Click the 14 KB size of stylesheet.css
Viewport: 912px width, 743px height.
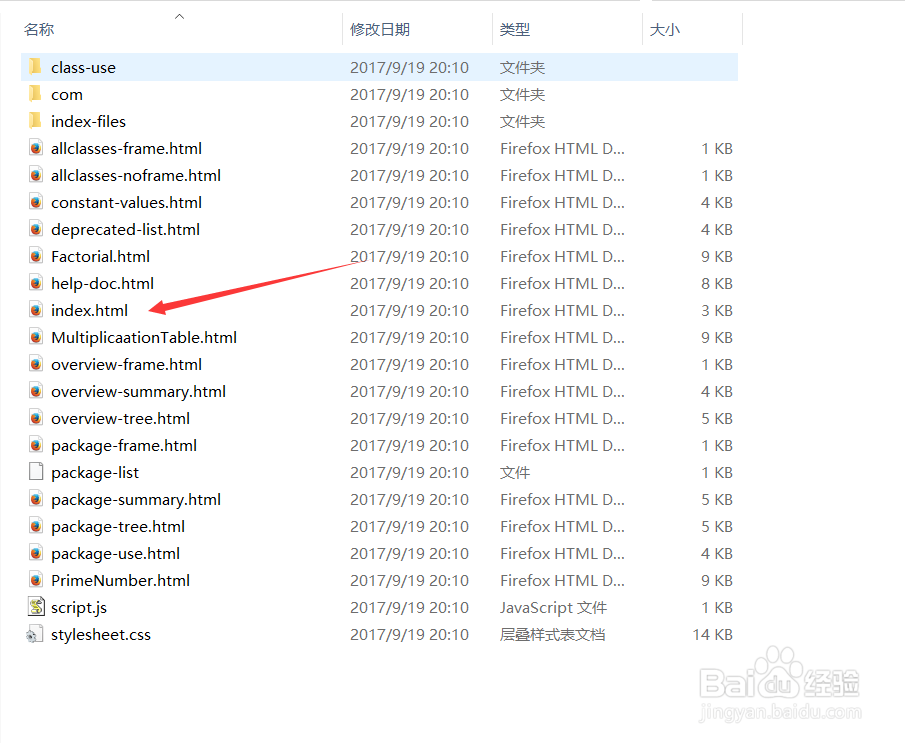coord(712,635)
